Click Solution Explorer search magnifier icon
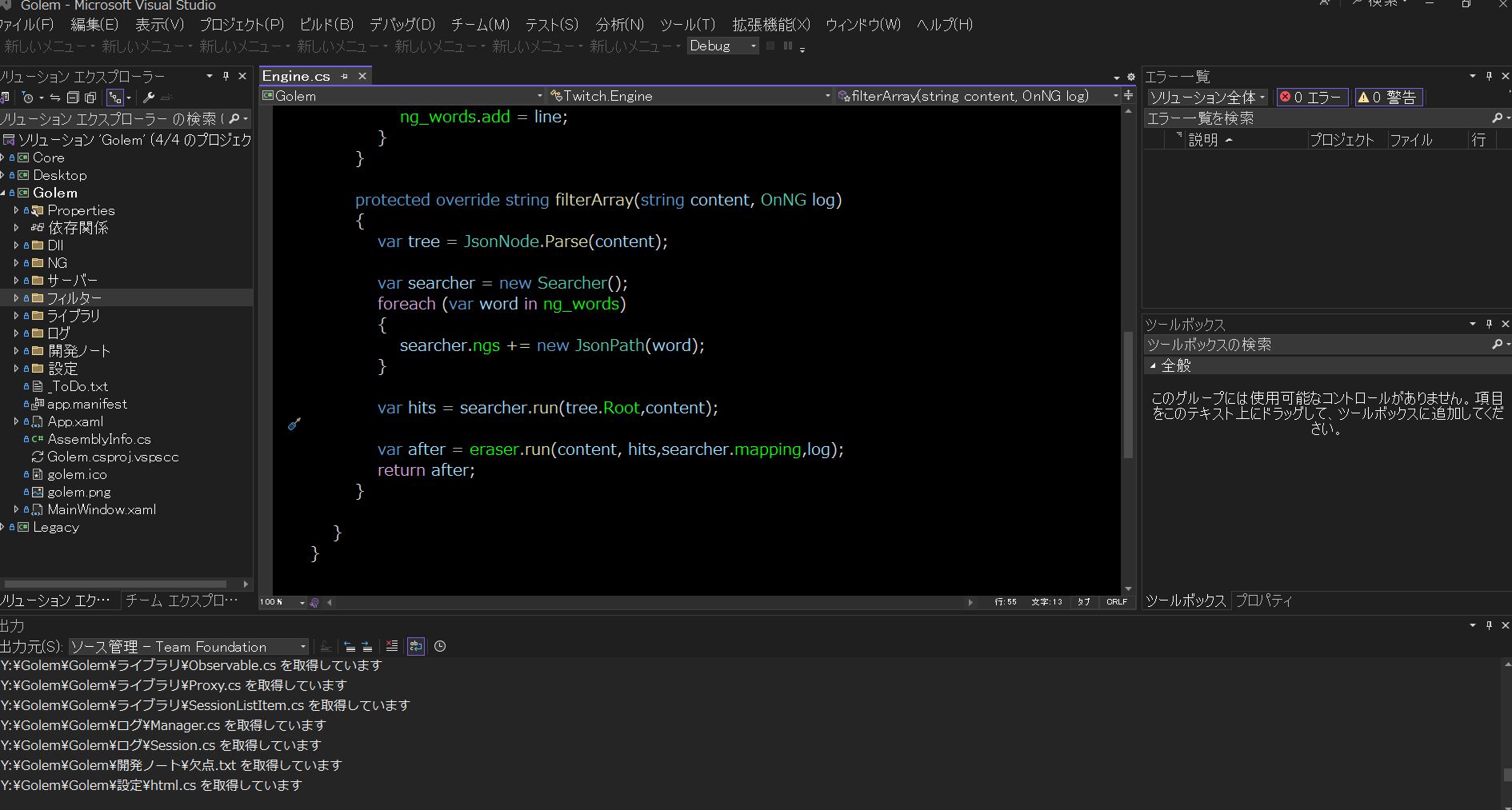 coord(234,118)
